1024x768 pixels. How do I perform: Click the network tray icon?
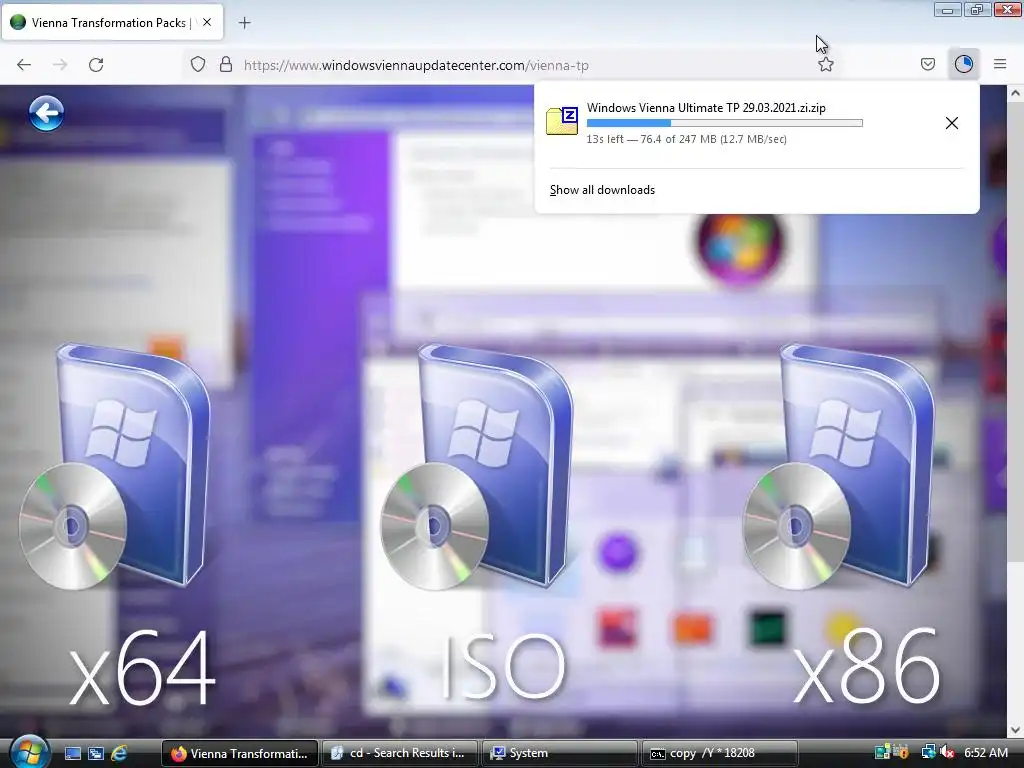929,752
